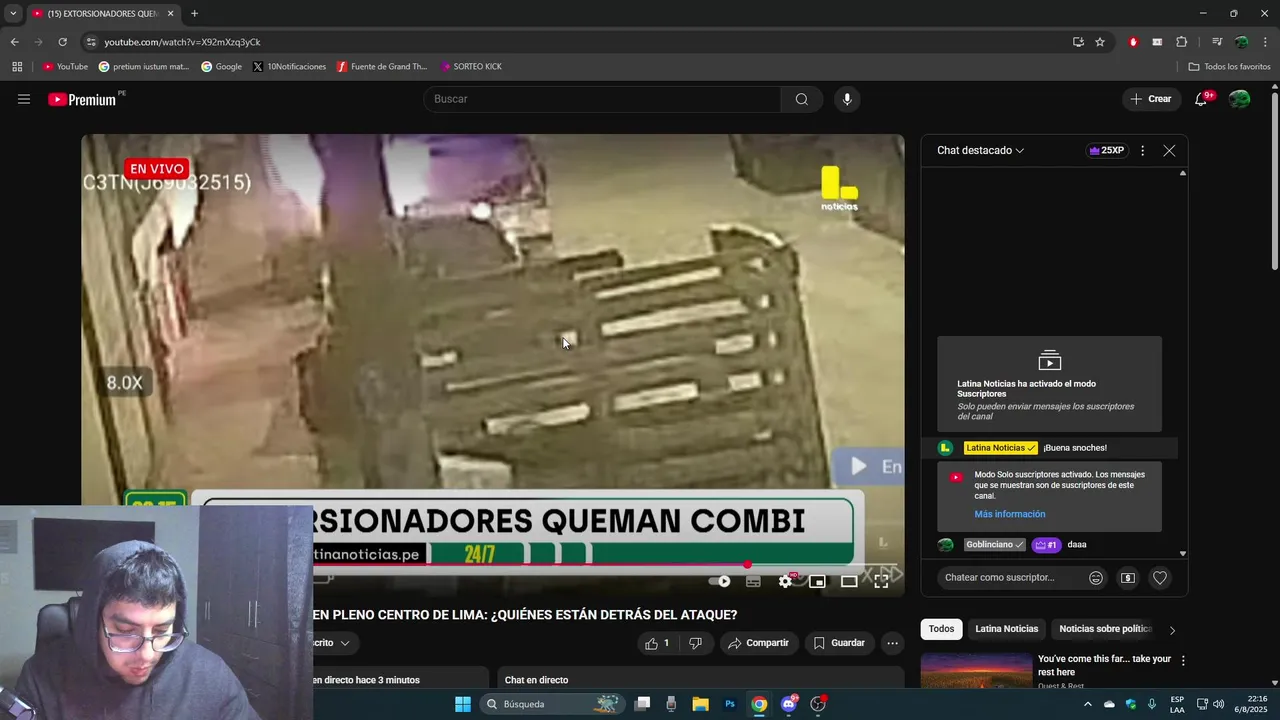Dislike the video
1280x720 pixels.
[696, 643]
